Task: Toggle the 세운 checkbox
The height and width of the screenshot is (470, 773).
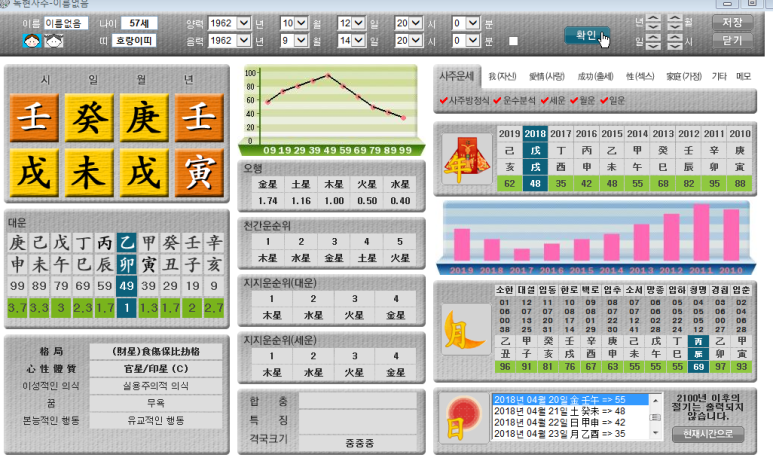Action: 544,101
